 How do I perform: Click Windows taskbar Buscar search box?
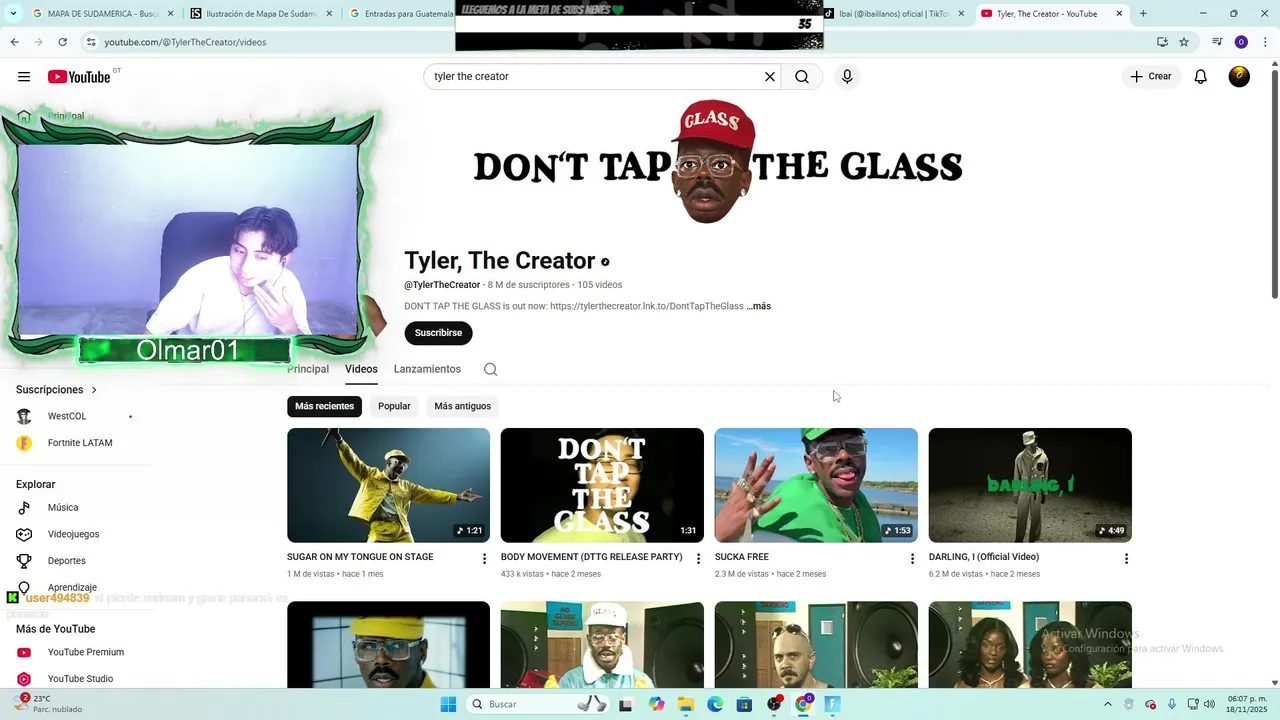tap(538, 704)
